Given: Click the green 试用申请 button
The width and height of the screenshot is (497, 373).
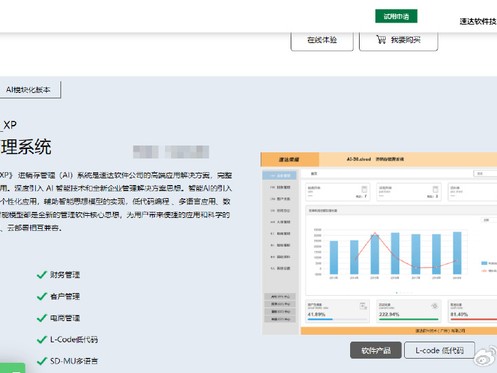Looking at the screenshot, I should point(396,16).
